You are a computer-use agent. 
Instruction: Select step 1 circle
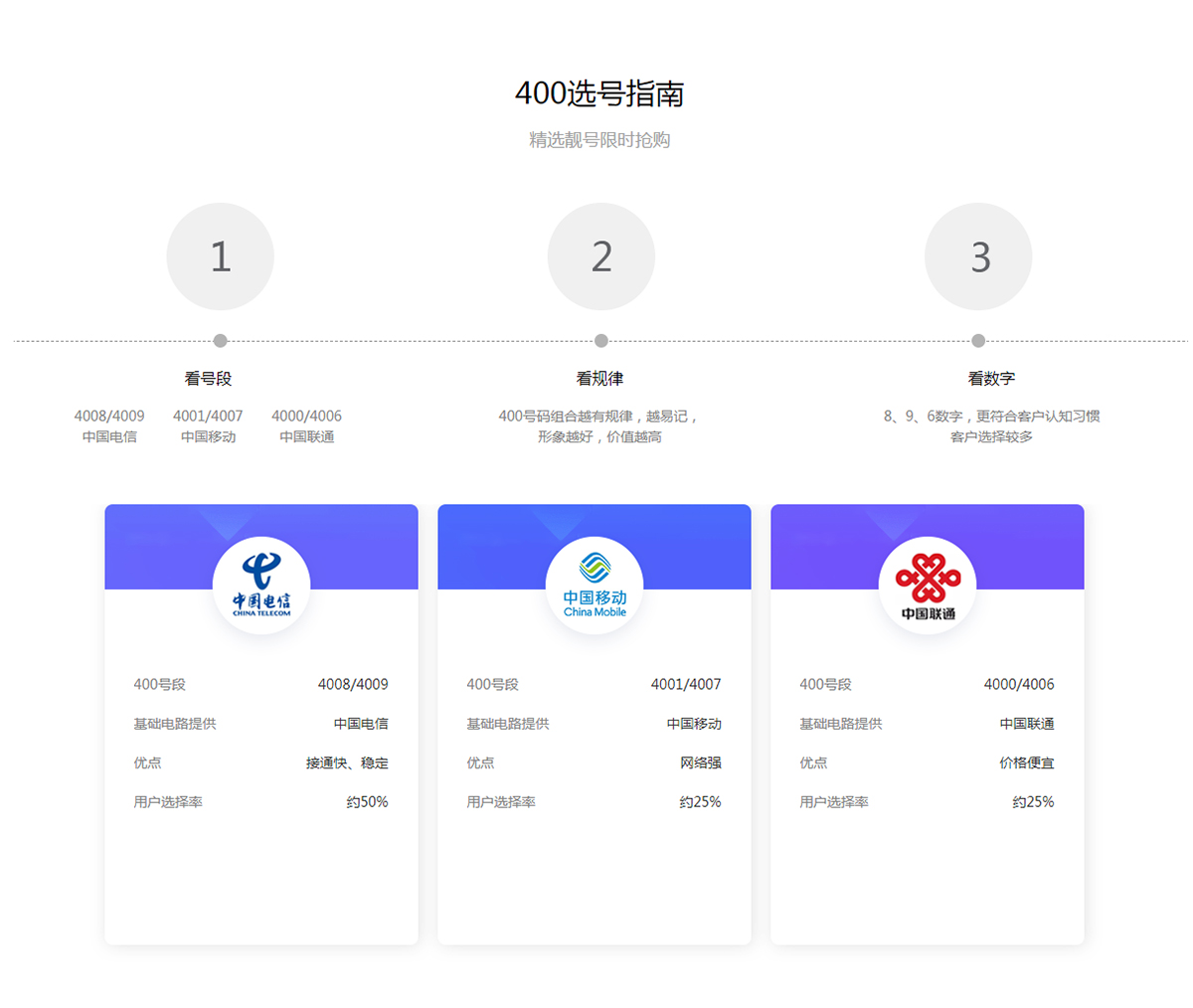[220, 256]
